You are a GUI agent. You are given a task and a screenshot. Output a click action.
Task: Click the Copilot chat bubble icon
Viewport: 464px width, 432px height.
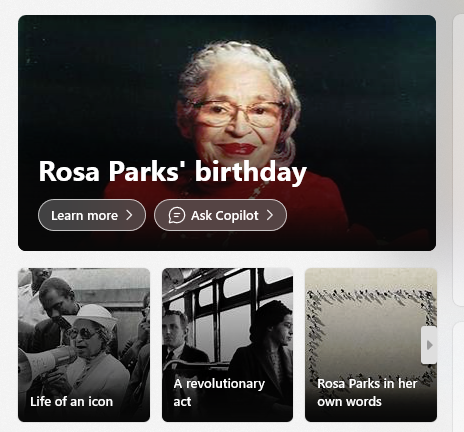176,215
